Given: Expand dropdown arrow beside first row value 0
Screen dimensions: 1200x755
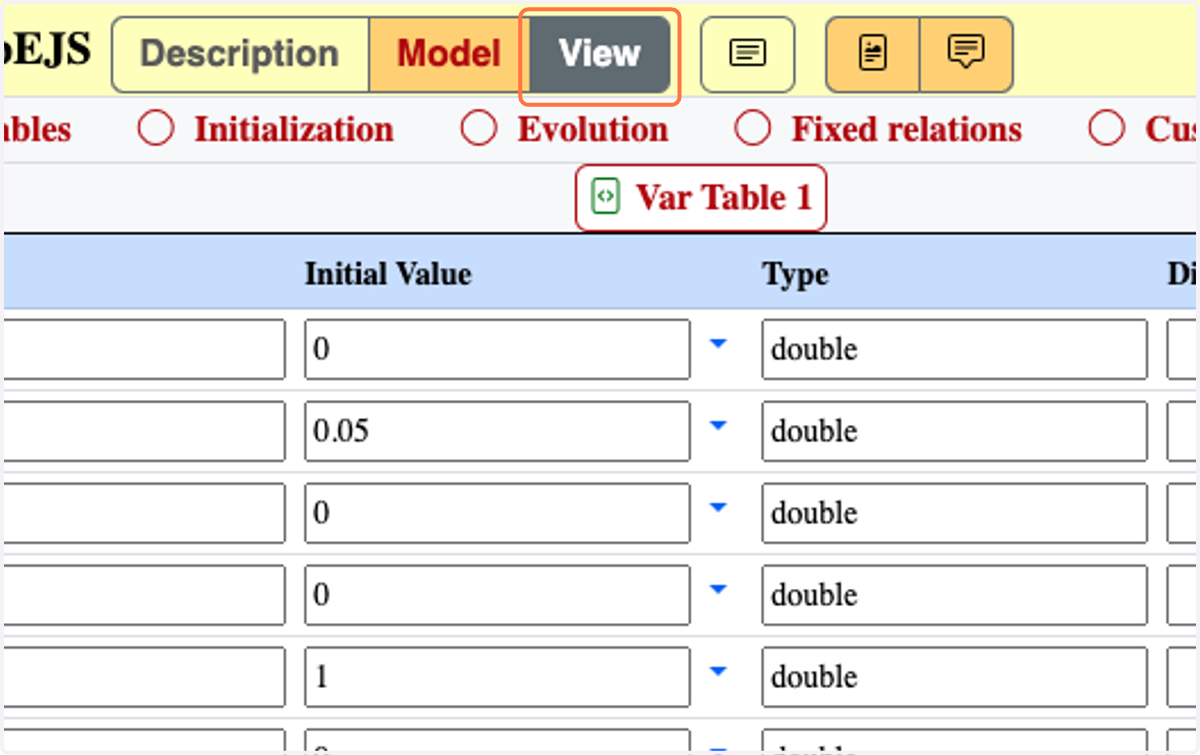Looking at the screenshot, I should click(717, 344).
